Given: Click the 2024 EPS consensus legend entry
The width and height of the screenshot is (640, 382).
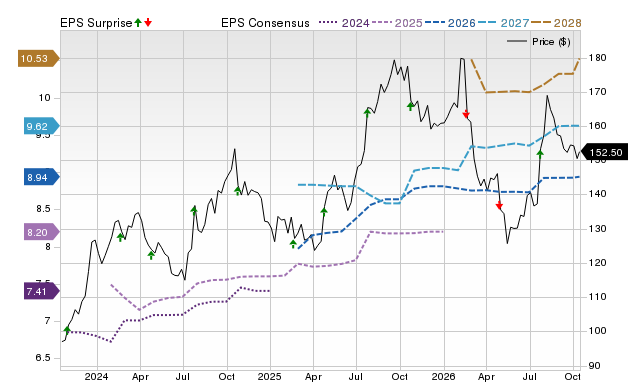Looking at the screenshot, I should (x=344, y=23).
